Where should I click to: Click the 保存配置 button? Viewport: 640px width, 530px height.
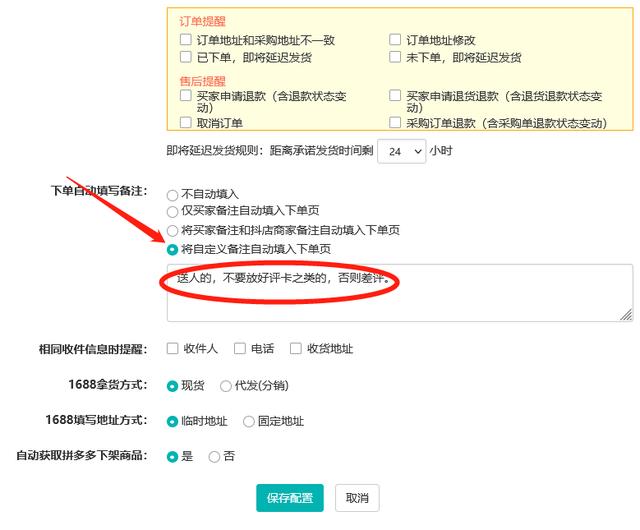tap(290, 498)
